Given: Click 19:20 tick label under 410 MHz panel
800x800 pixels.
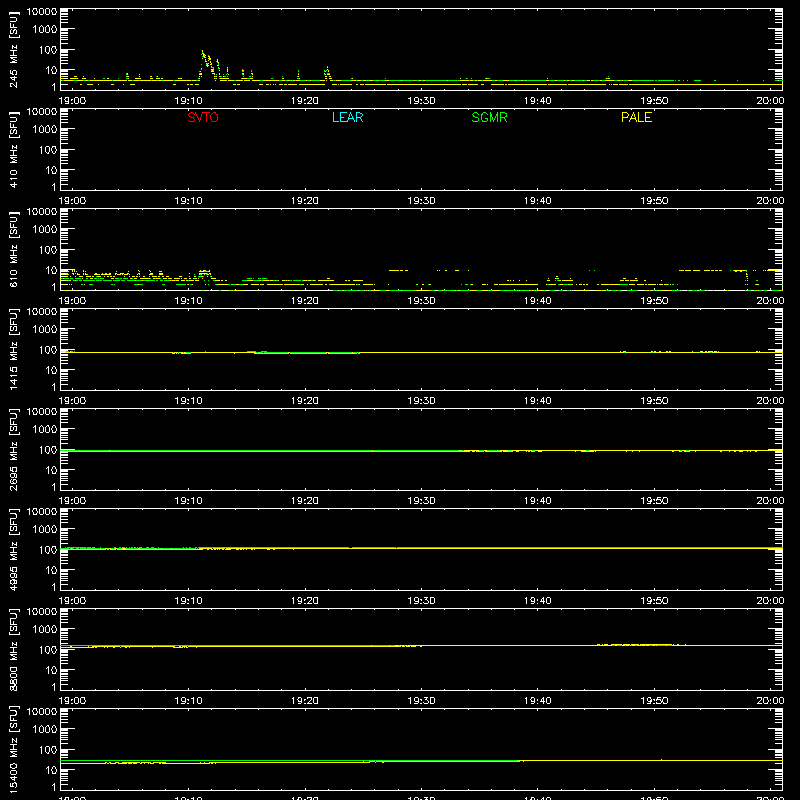Looking at the screenshot, I should pos(305,201).
